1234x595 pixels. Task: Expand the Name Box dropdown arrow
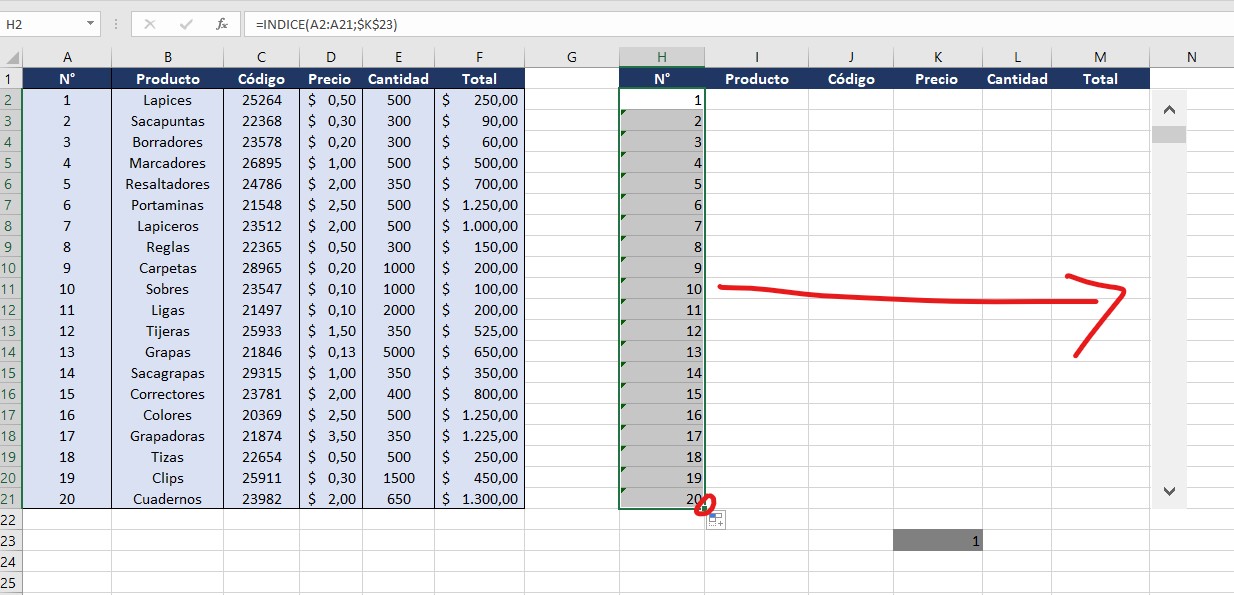90,23
